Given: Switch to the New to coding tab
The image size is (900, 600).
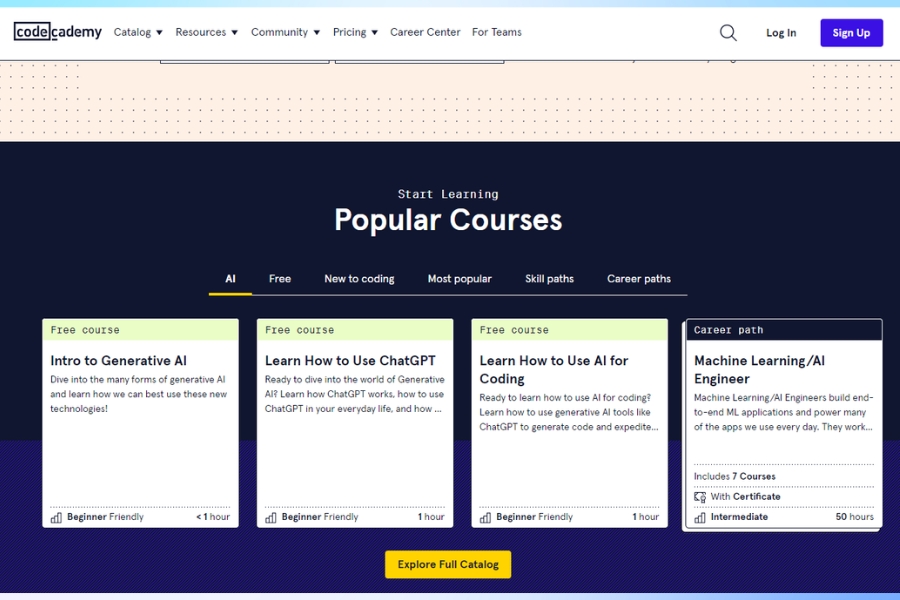Looking at the screenshot, I should 359,279.
